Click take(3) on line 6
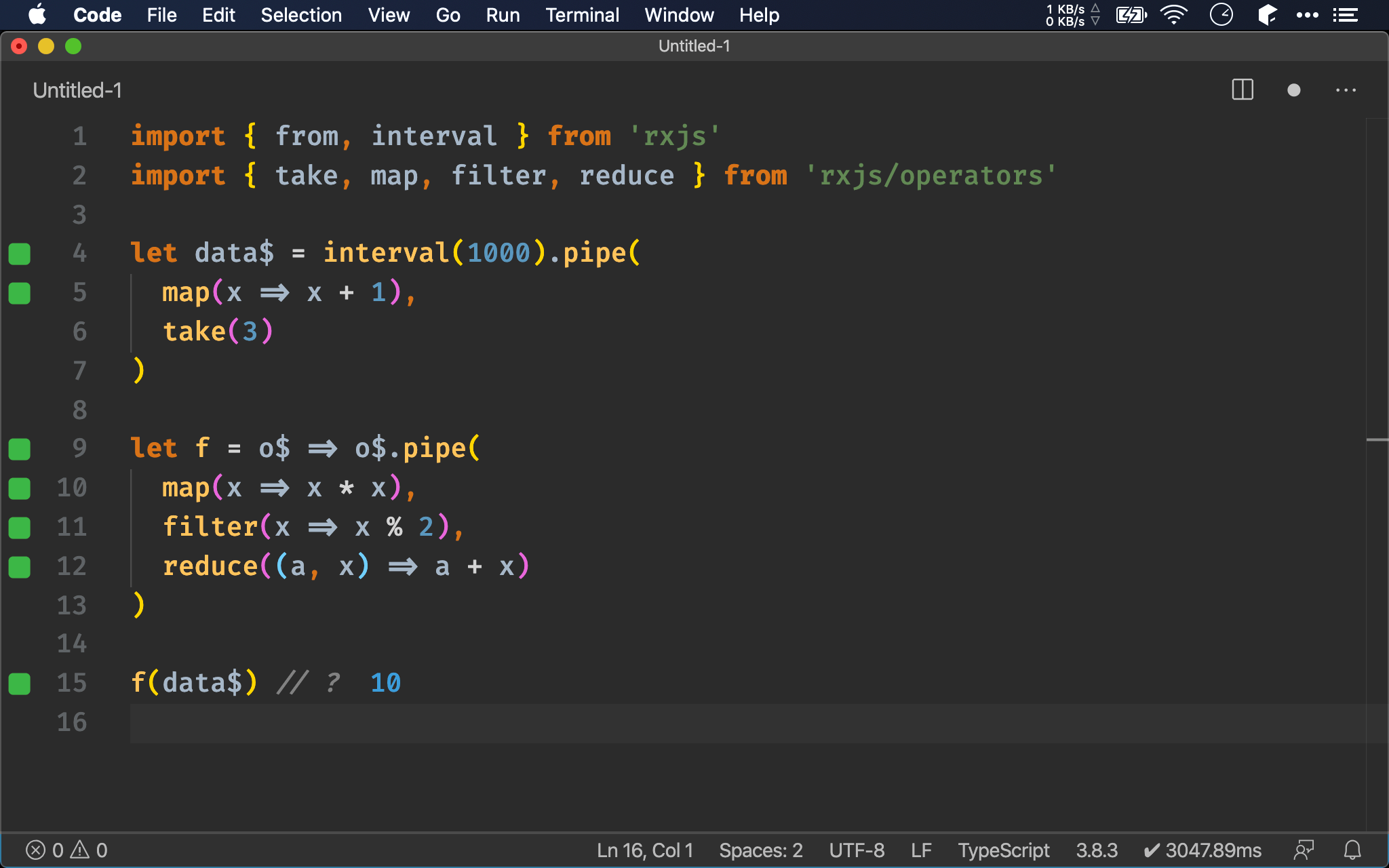The height and width of the screenshot is (868, 1389). tap(218, 332)
